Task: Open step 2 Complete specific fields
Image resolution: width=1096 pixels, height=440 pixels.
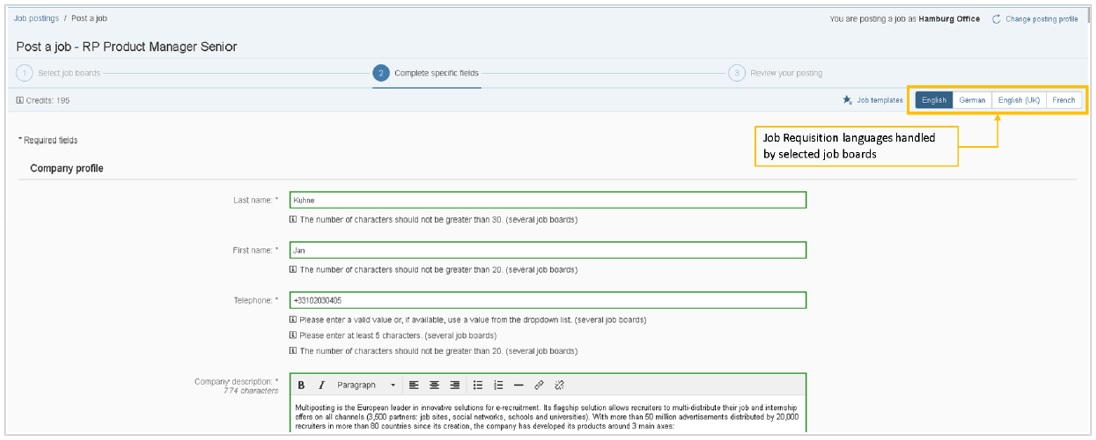Action: [x=427, y=73]
